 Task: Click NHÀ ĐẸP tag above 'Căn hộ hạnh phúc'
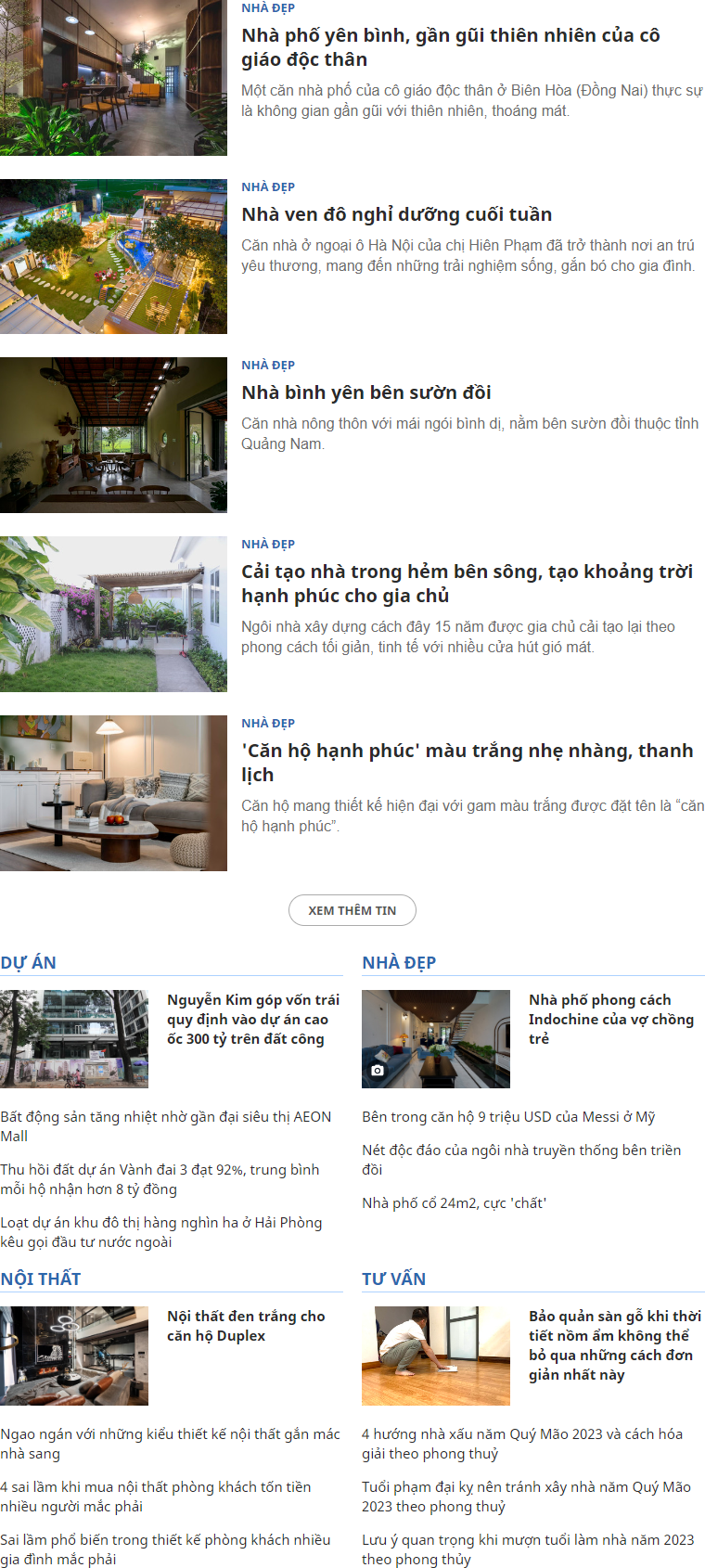(x=268, y=723)
